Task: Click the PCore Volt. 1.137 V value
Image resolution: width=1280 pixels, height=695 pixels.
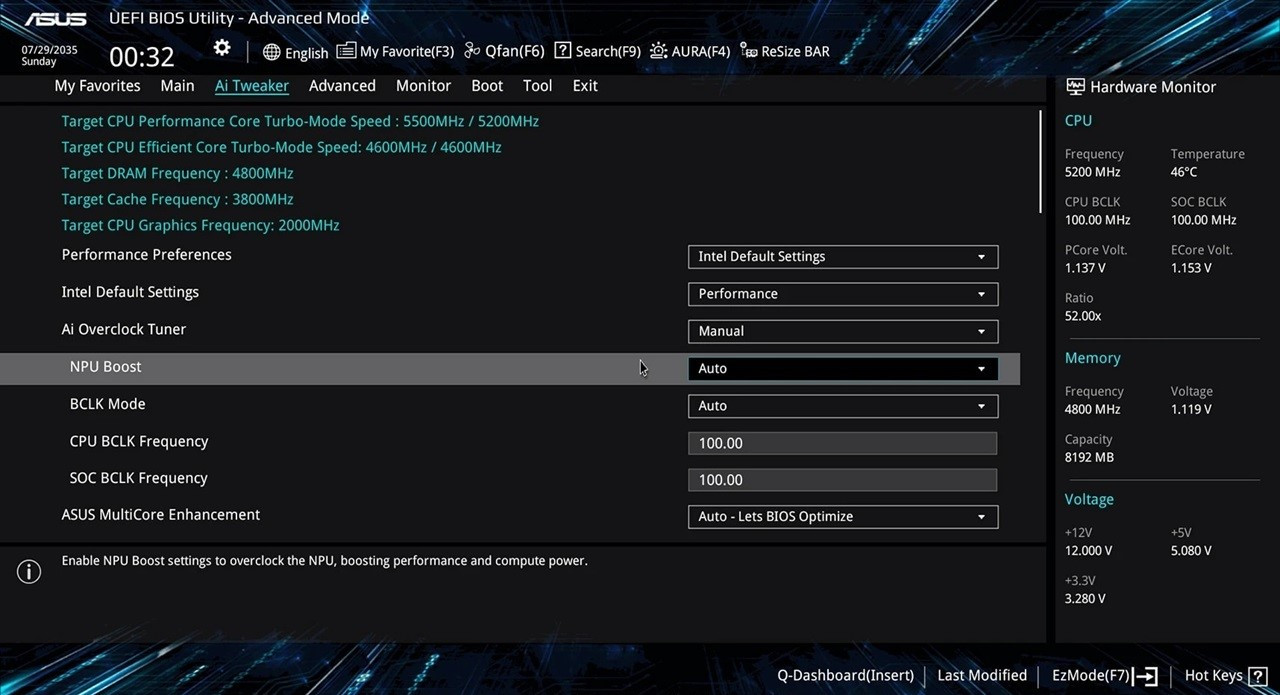Action: (x=1085, y=268)
